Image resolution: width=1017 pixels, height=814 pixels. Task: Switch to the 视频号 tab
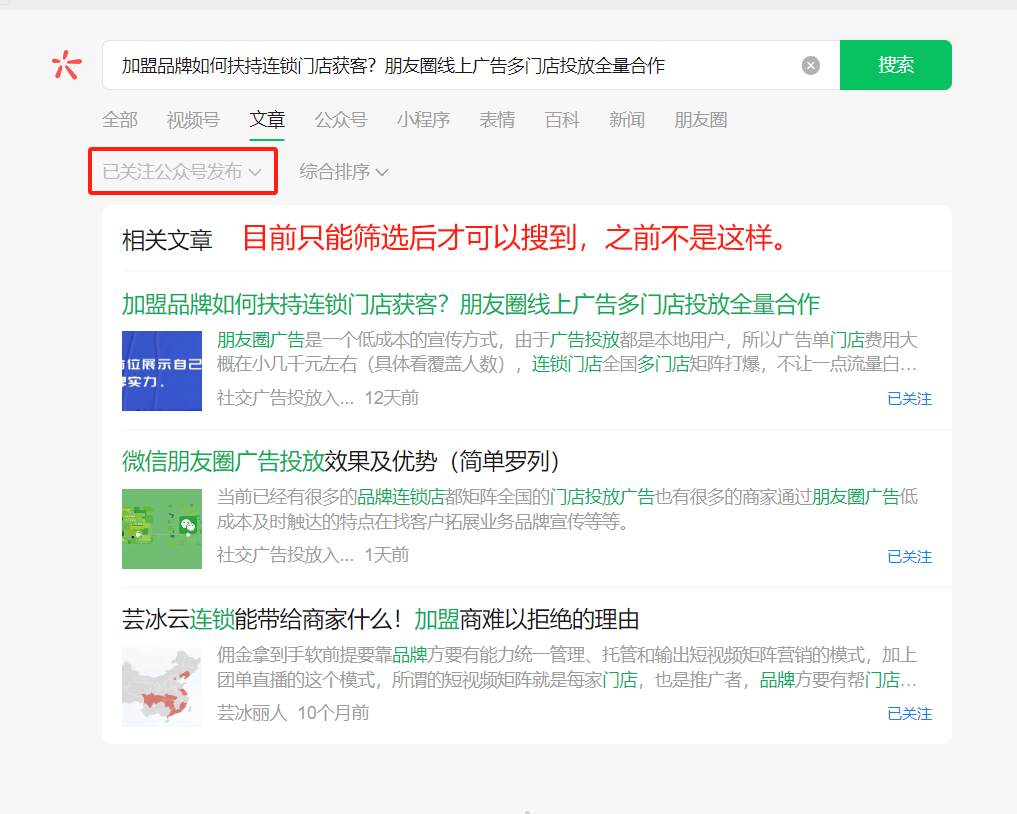click(193, 120)
